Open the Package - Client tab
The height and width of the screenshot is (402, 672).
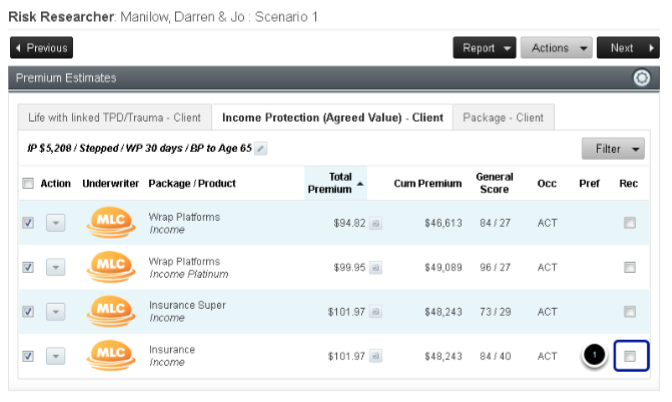click(503, 117)
